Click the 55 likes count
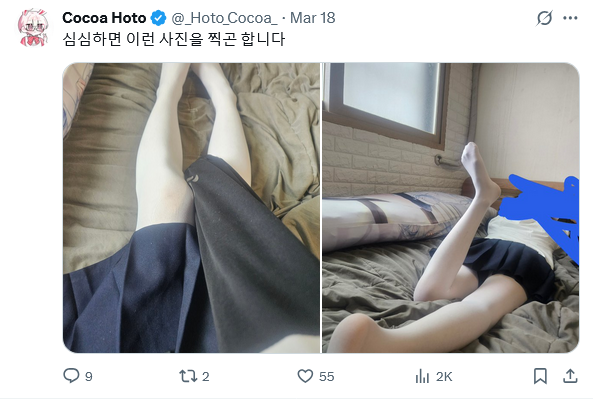Viewport: 593px width, 400px height. (x=326, y=377)
